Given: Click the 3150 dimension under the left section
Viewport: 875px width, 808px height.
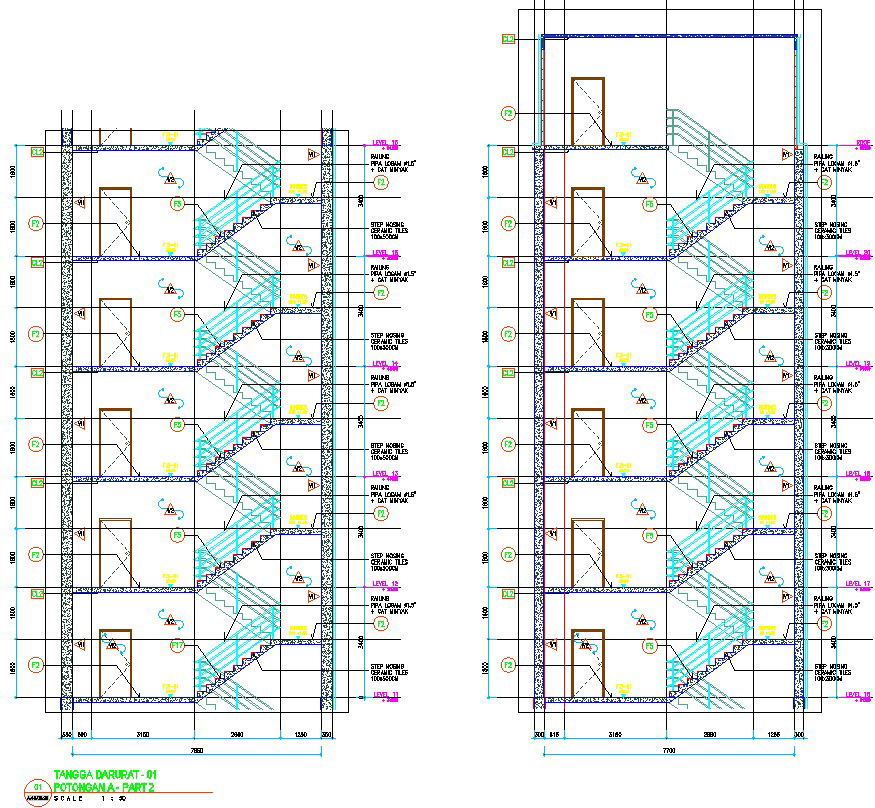Looking at the screenshot, I should [142, 735].
